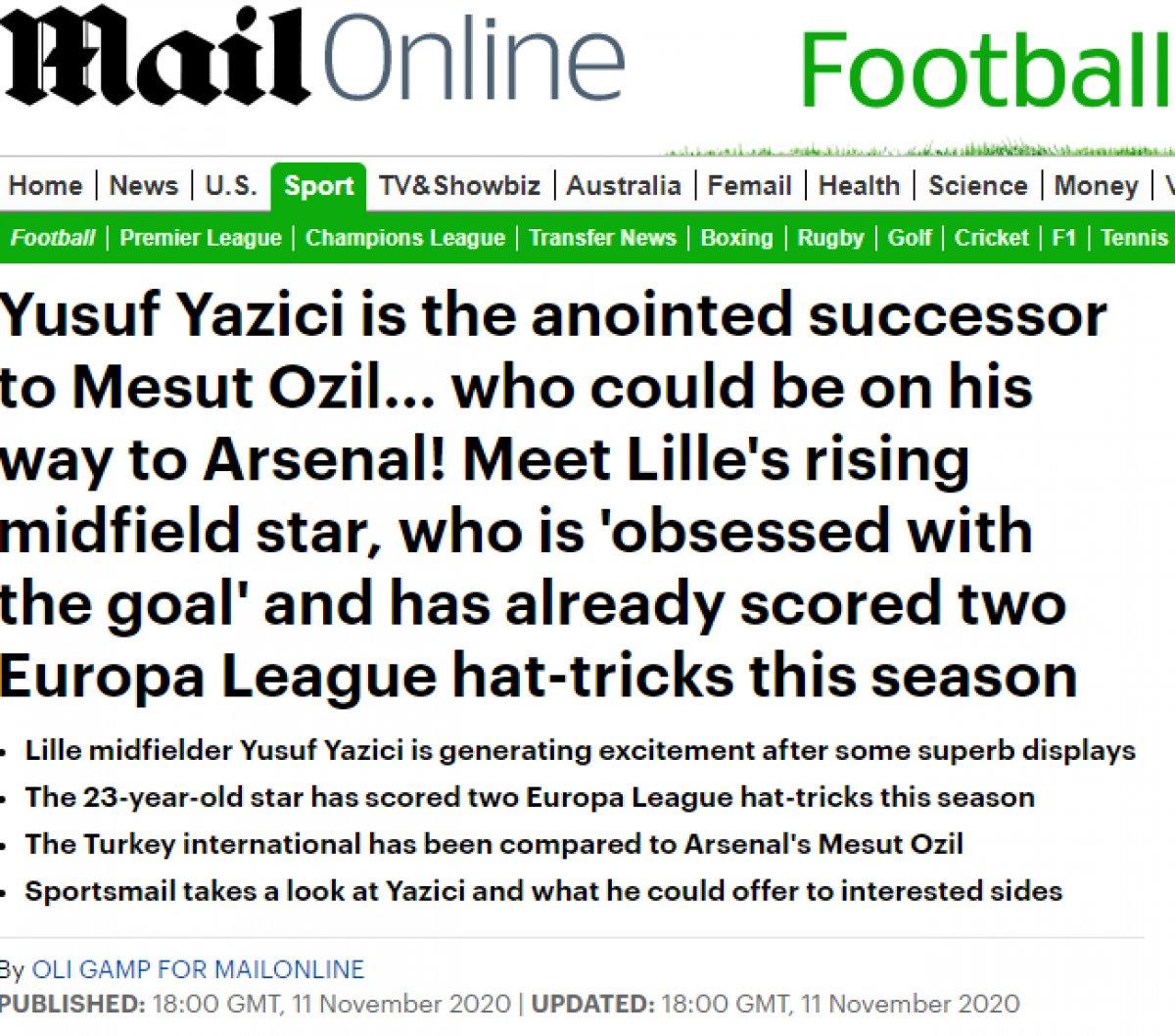
Task: Open the Cricket sub-section
Action: pyautogui.click(x=991, y=238)
